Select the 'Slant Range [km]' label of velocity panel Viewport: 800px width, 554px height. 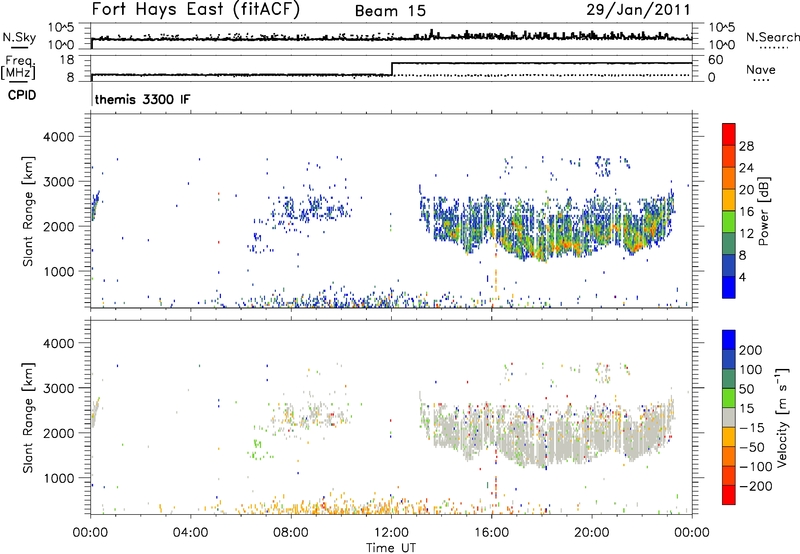pyautogui.click(x=28, y=418)
